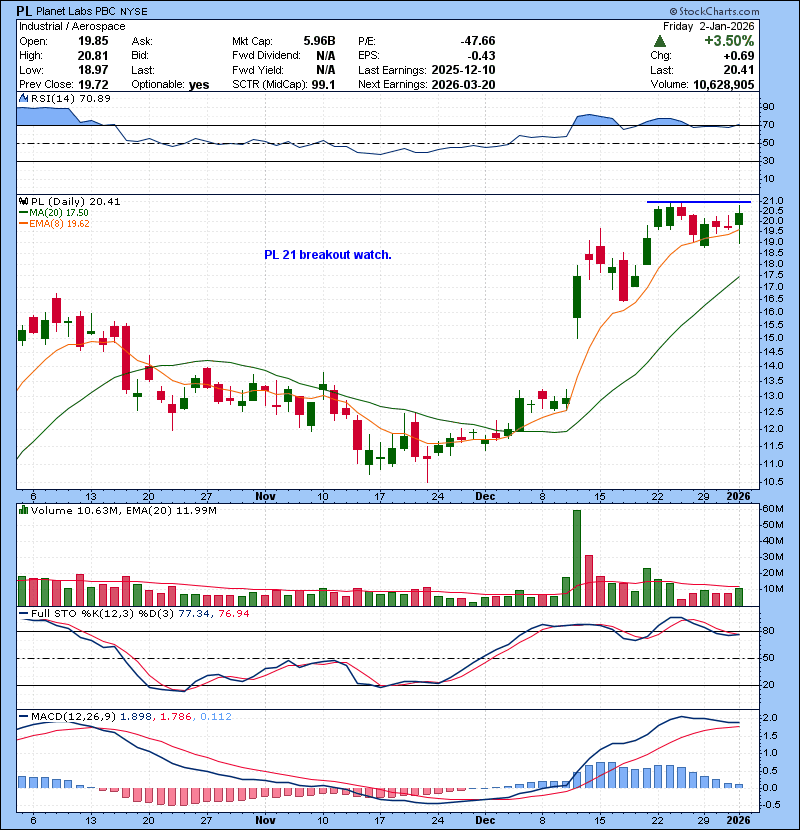This screenshot has width=800, height=830.
Task: Click the EMA(8) 19.62 legend text
Action: pyautogui.click(x=59, y=224)
